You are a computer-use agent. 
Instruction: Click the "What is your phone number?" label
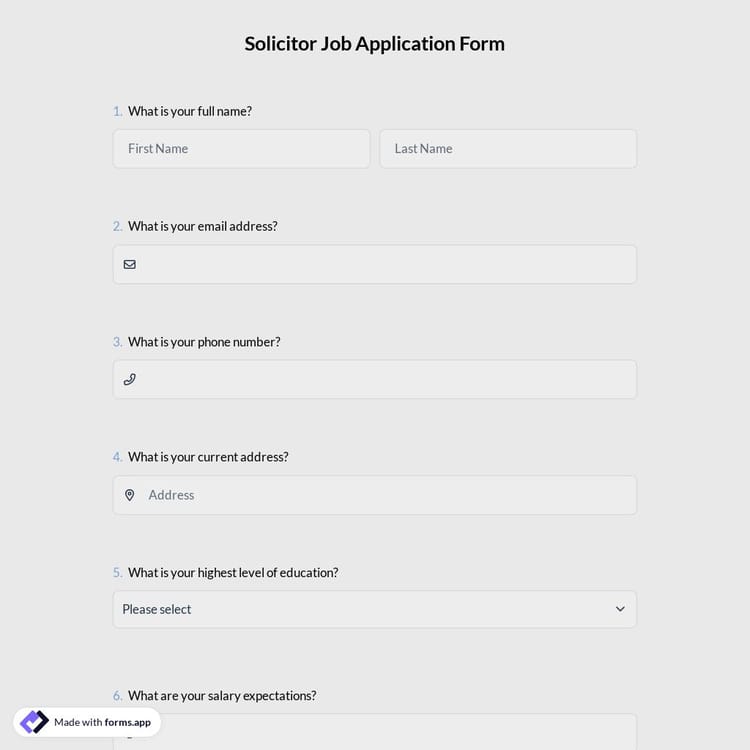click(x=204, y=342)
